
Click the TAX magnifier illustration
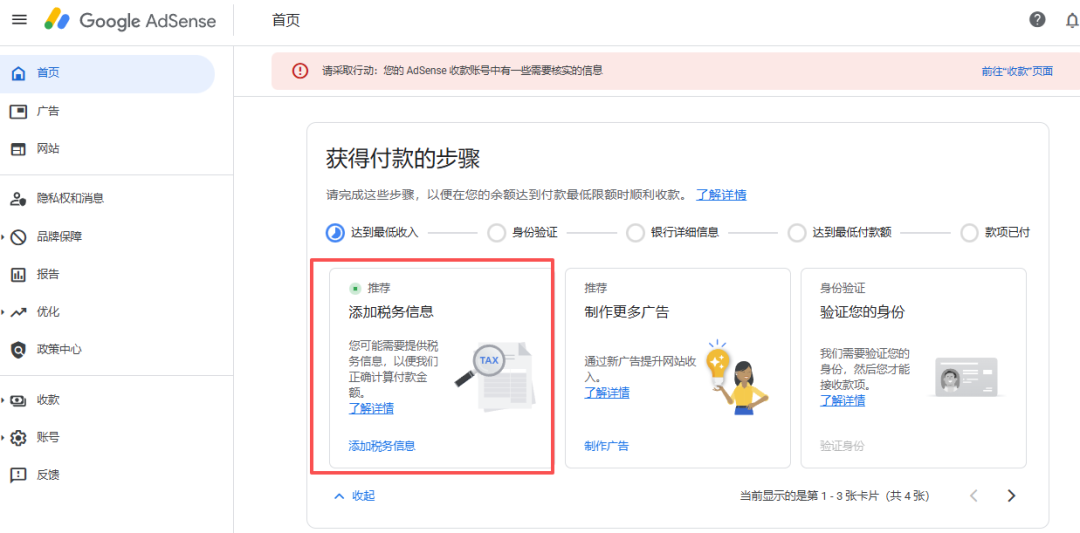pos(495,377)
